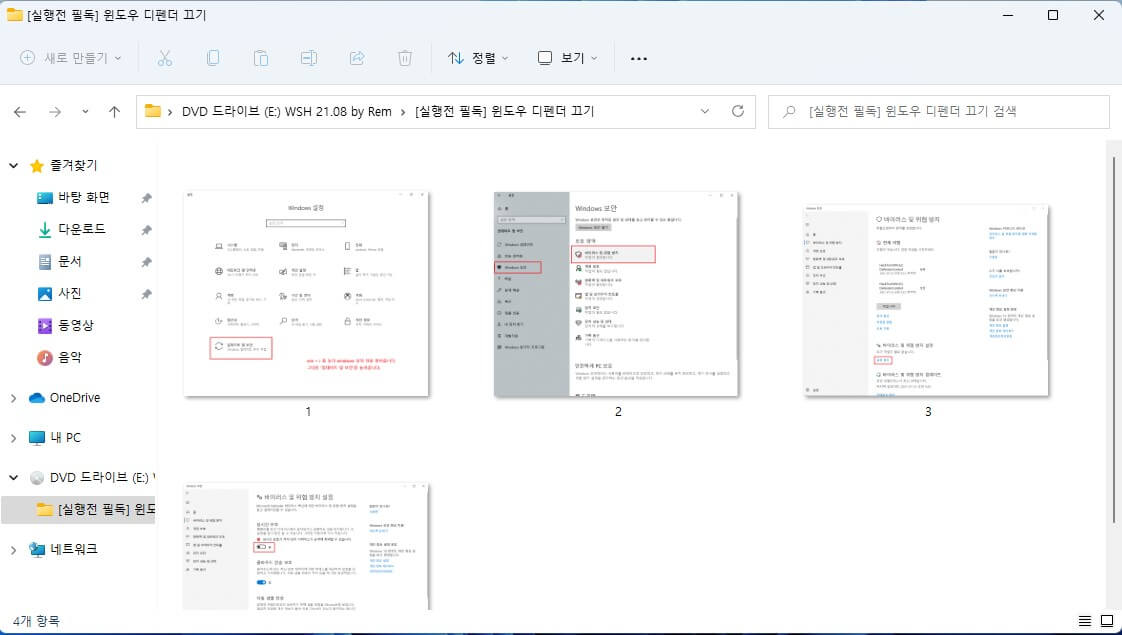Open 사진 folder in sidebar
Viewport: 1122px width, 635px height.
click(69, 293)
